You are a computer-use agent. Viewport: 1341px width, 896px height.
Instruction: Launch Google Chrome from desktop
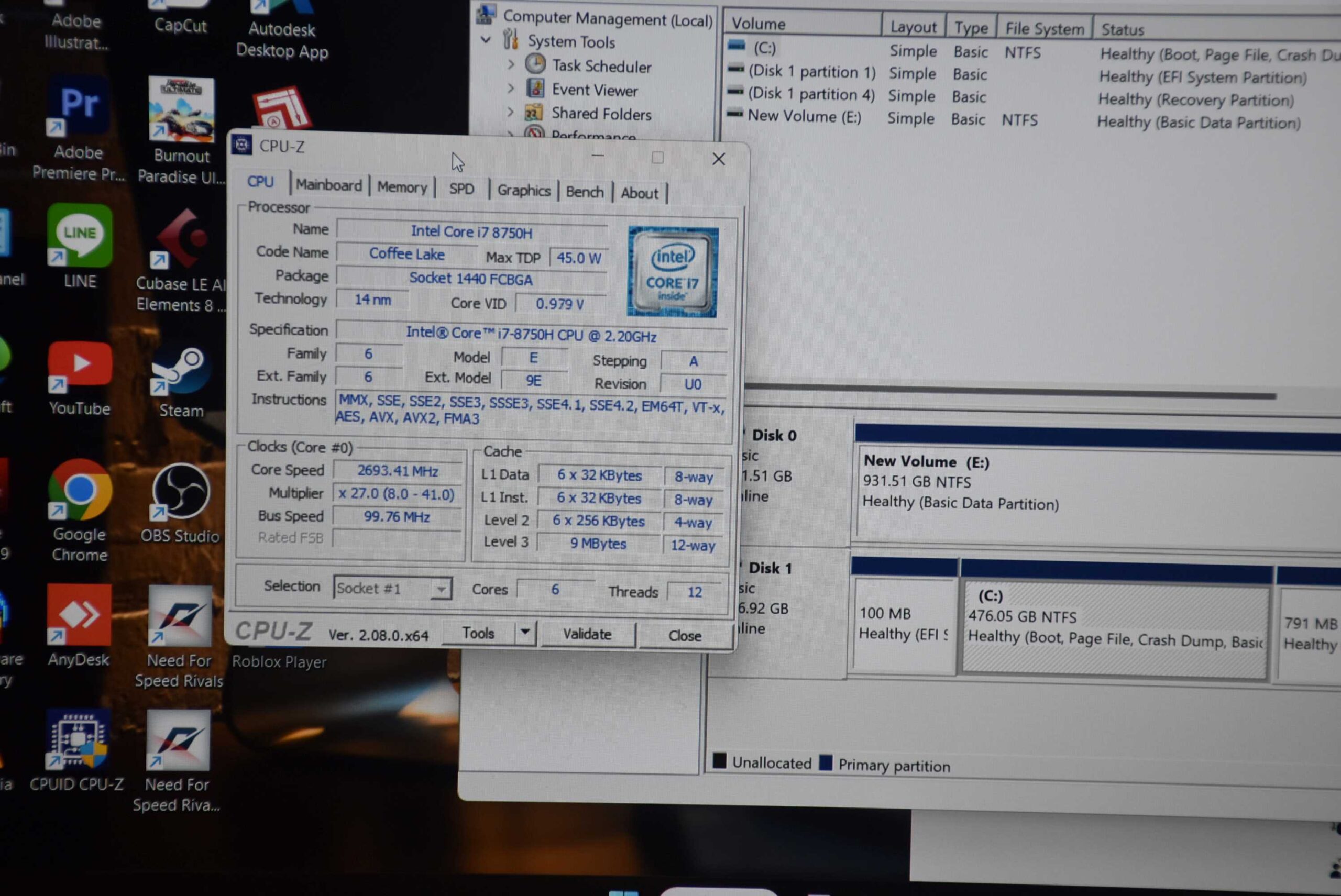coord(80,490)
